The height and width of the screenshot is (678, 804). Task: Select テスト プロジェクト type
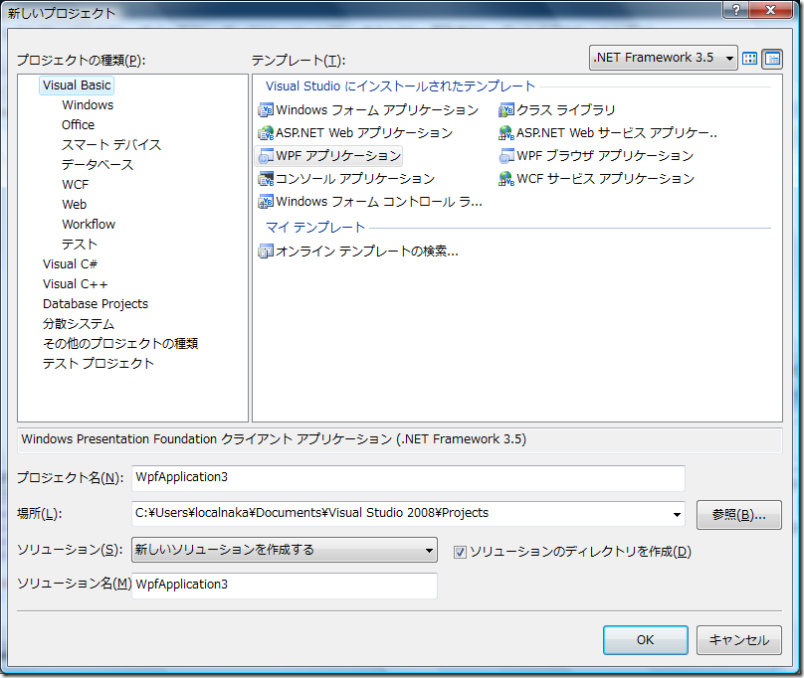[98, 364]
